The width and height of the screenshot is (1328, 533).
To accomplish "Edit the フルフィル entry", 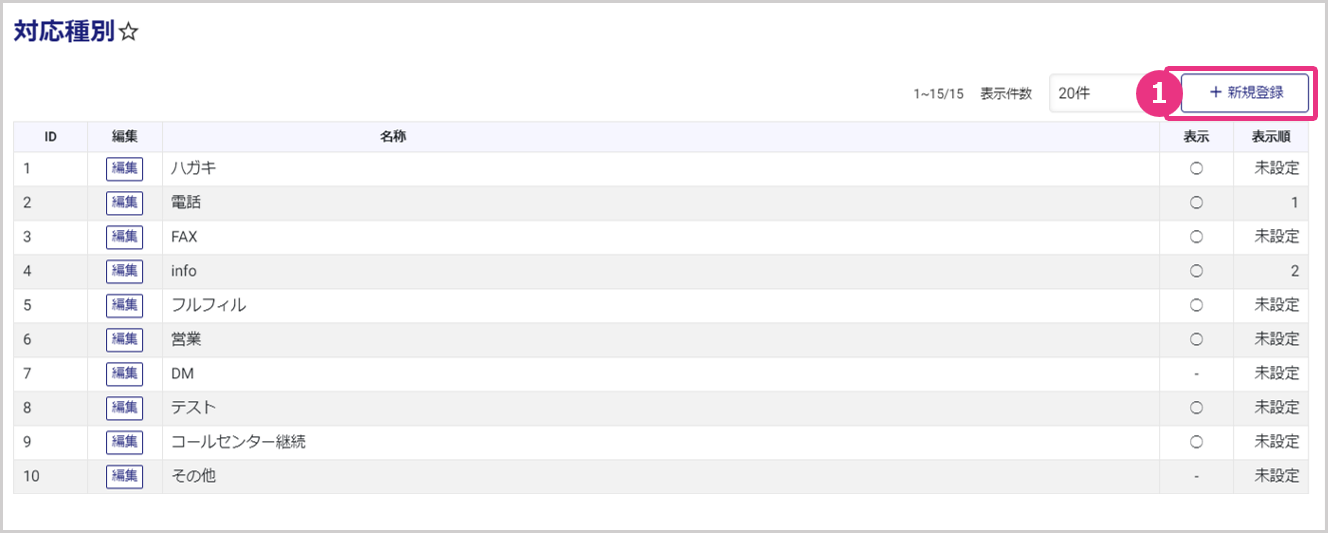I will coord(124,305).
